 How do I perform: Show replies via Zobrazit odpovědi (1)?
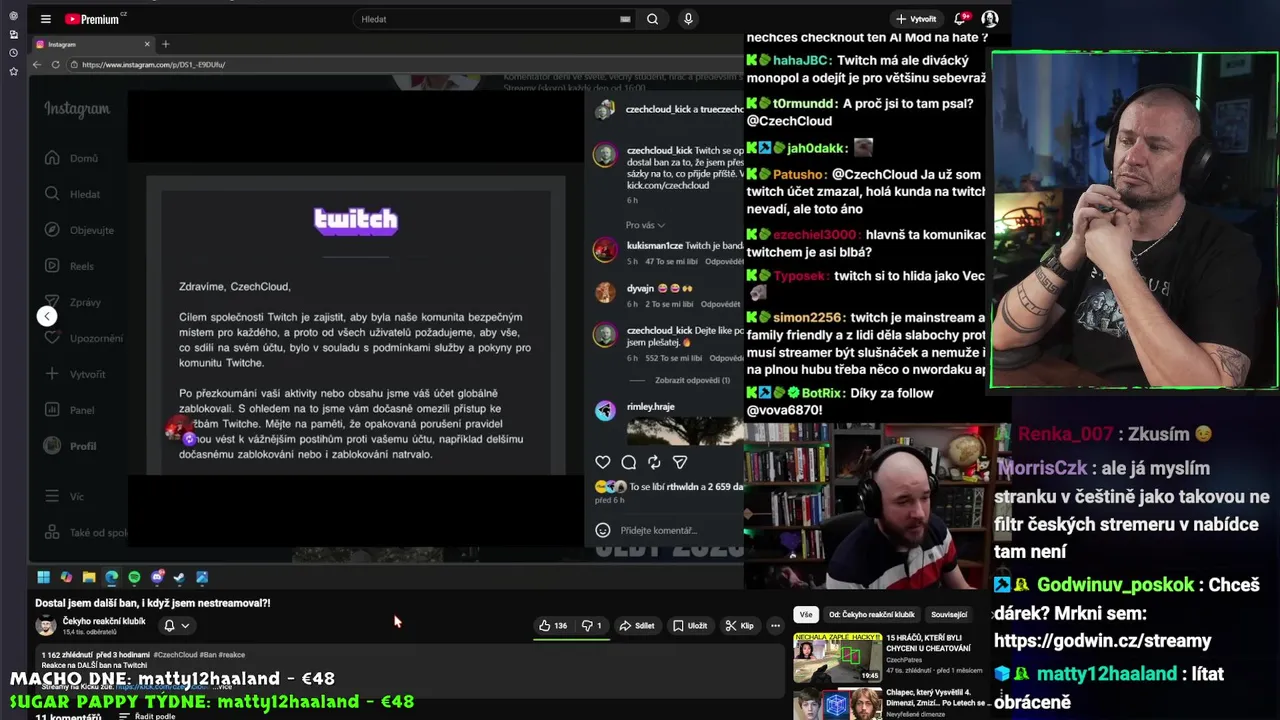(x=692, y=380)
